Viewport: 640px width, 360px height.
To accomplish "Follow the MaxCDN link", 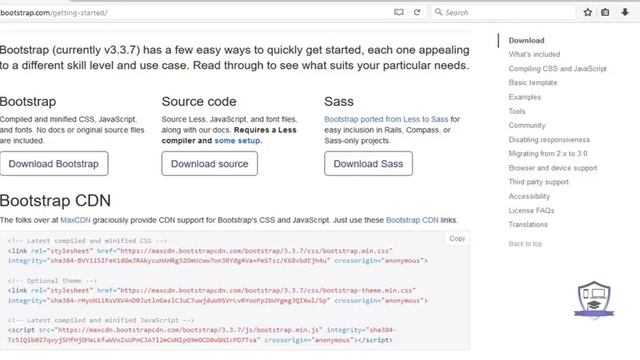I will pyautogui.click(x=75, y=220).
